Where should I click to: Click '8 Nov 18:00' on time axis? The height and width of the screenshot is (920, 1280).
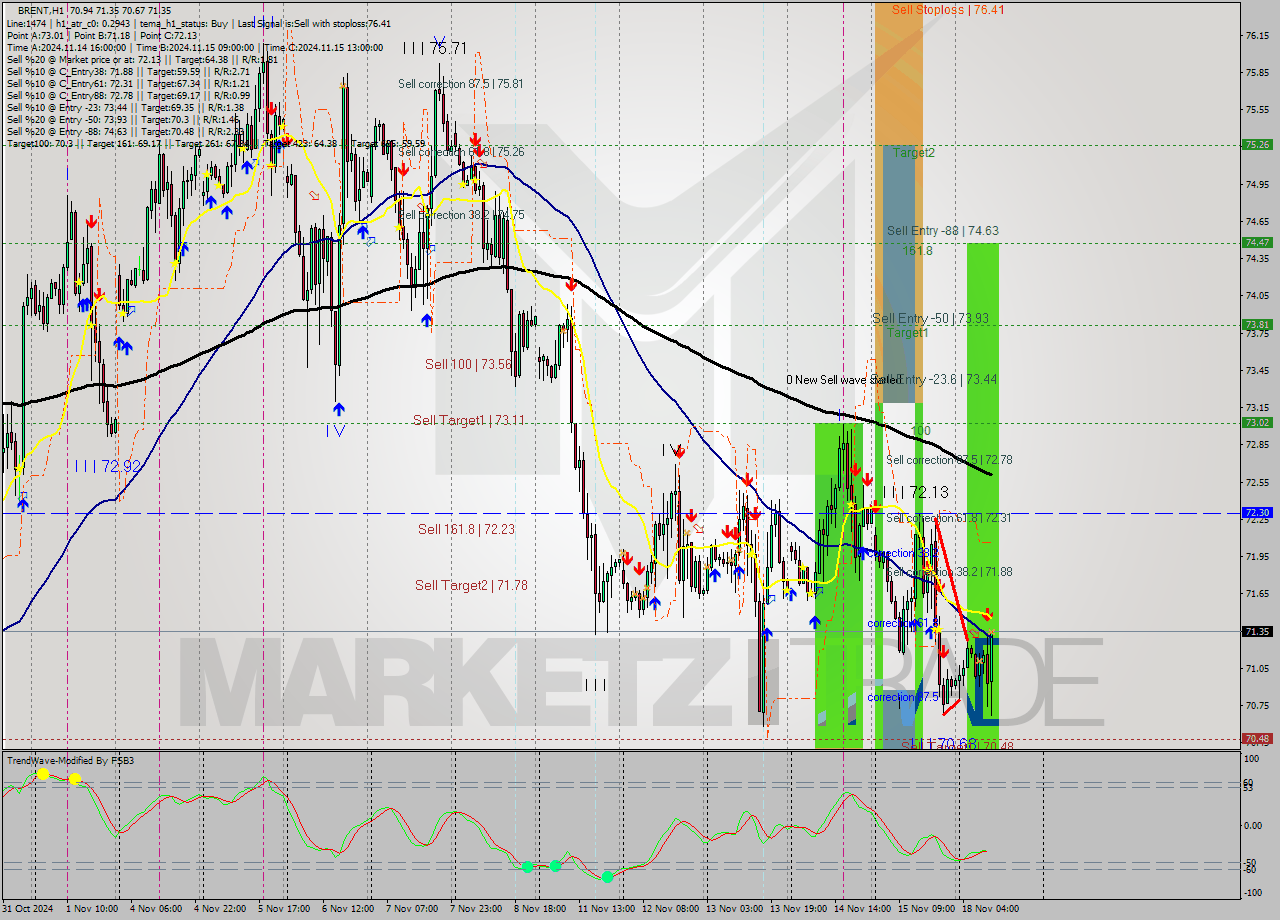tap(541, 909)
